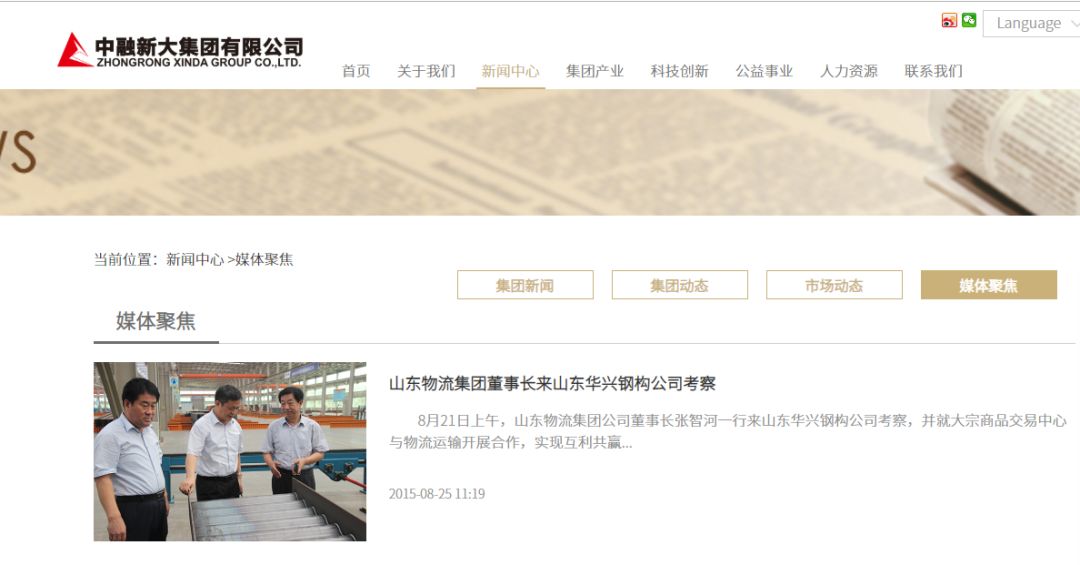This screenshot has height=565, width=1080.
Task: Open 科技创新 navigation item
Action: pyautogui.click(x=680, y=71)
